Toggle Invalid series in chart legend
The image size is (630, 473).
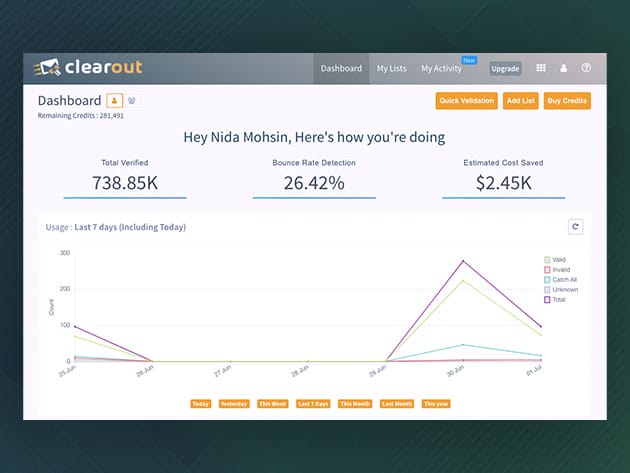(547, 270)
